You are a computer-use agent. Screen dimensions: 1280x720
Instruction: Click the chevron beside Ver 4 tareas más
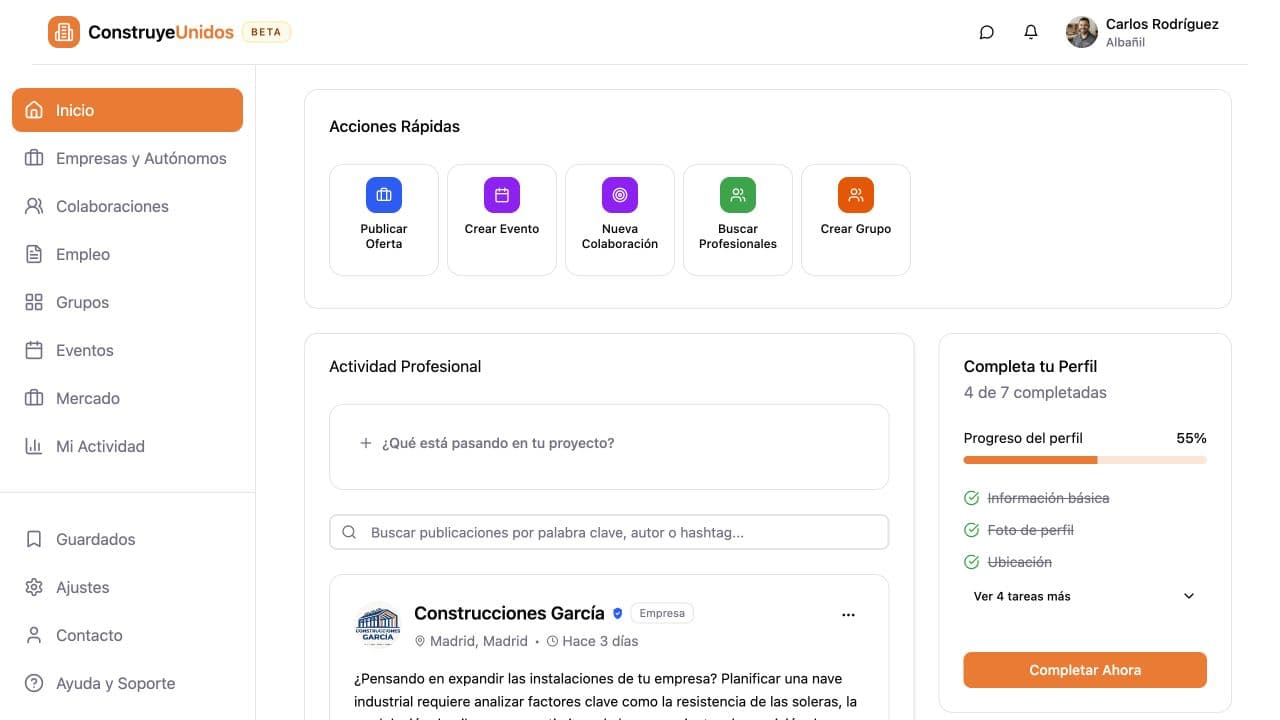(x=1189, y=596)
